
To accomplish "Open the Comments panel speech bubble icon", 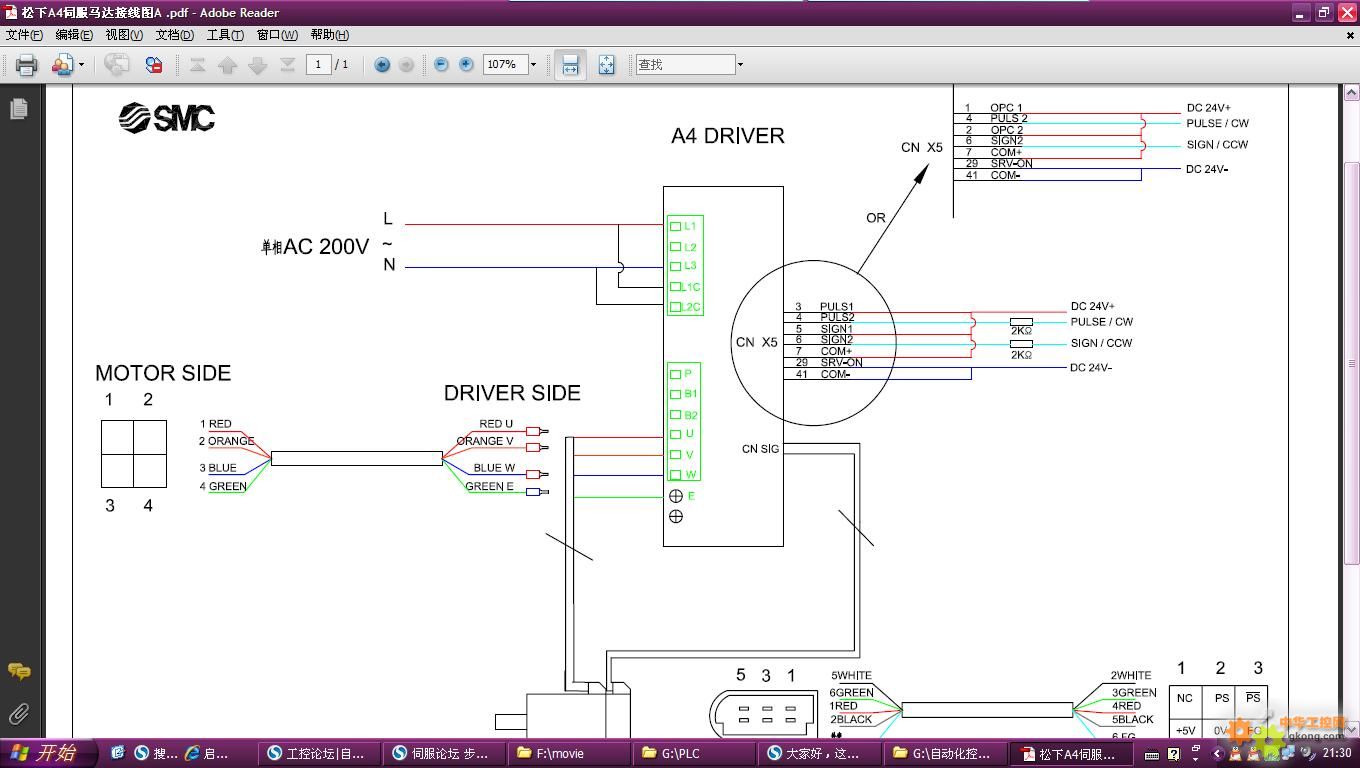I will 19,671.
